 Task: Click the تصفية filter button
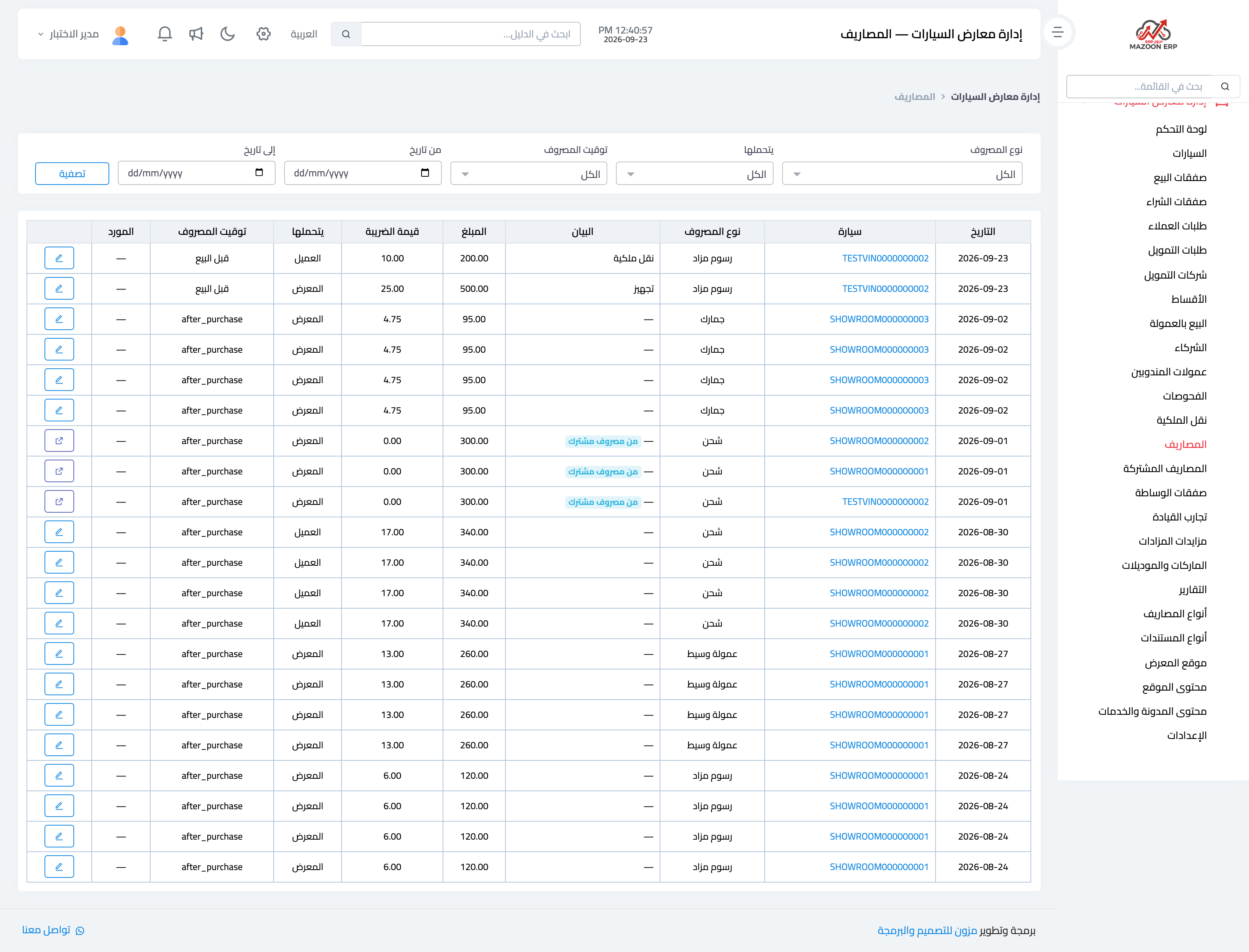tap(72, 173)
